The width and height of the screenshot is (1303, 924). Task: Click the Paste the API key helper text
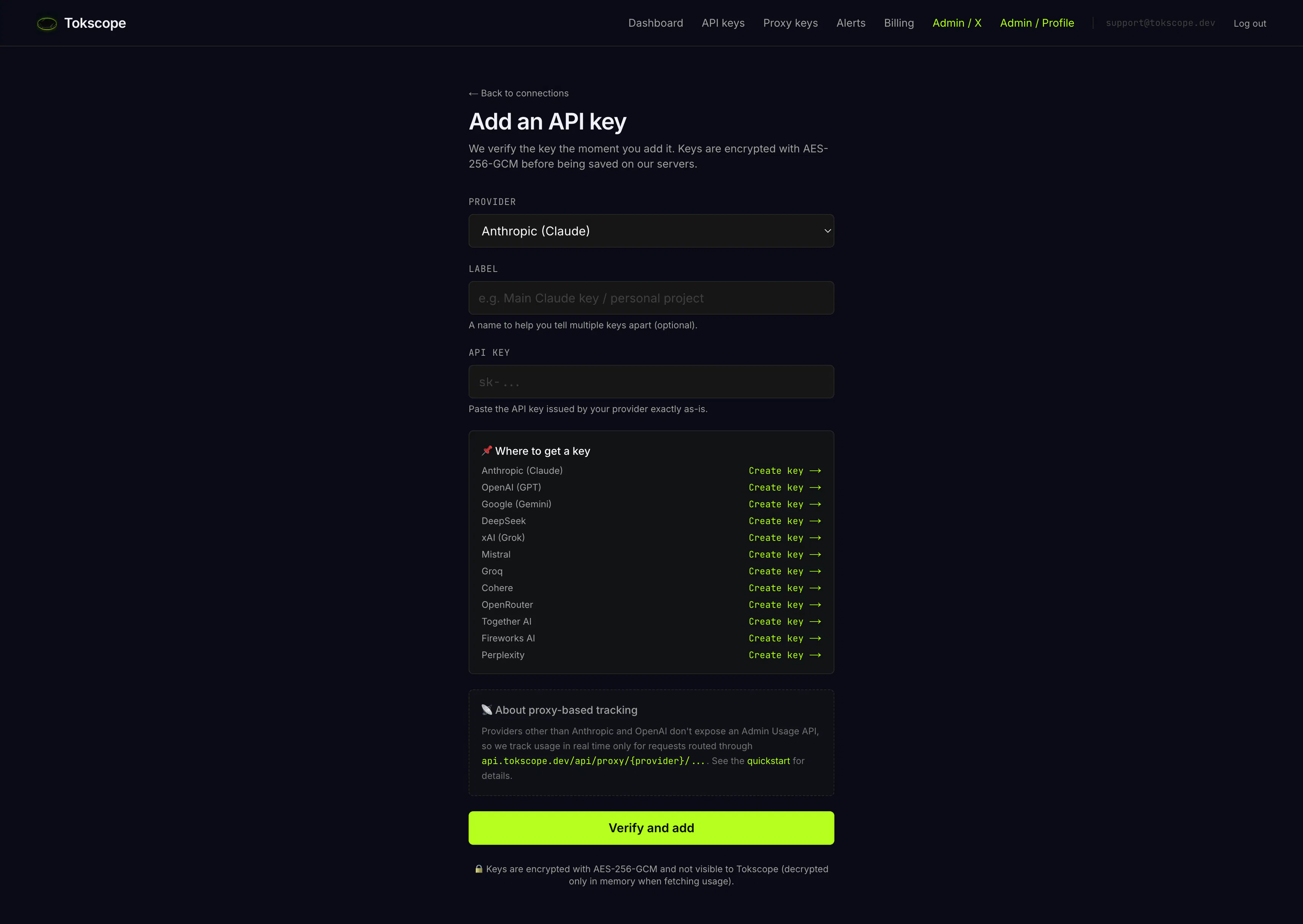point(588,409)
